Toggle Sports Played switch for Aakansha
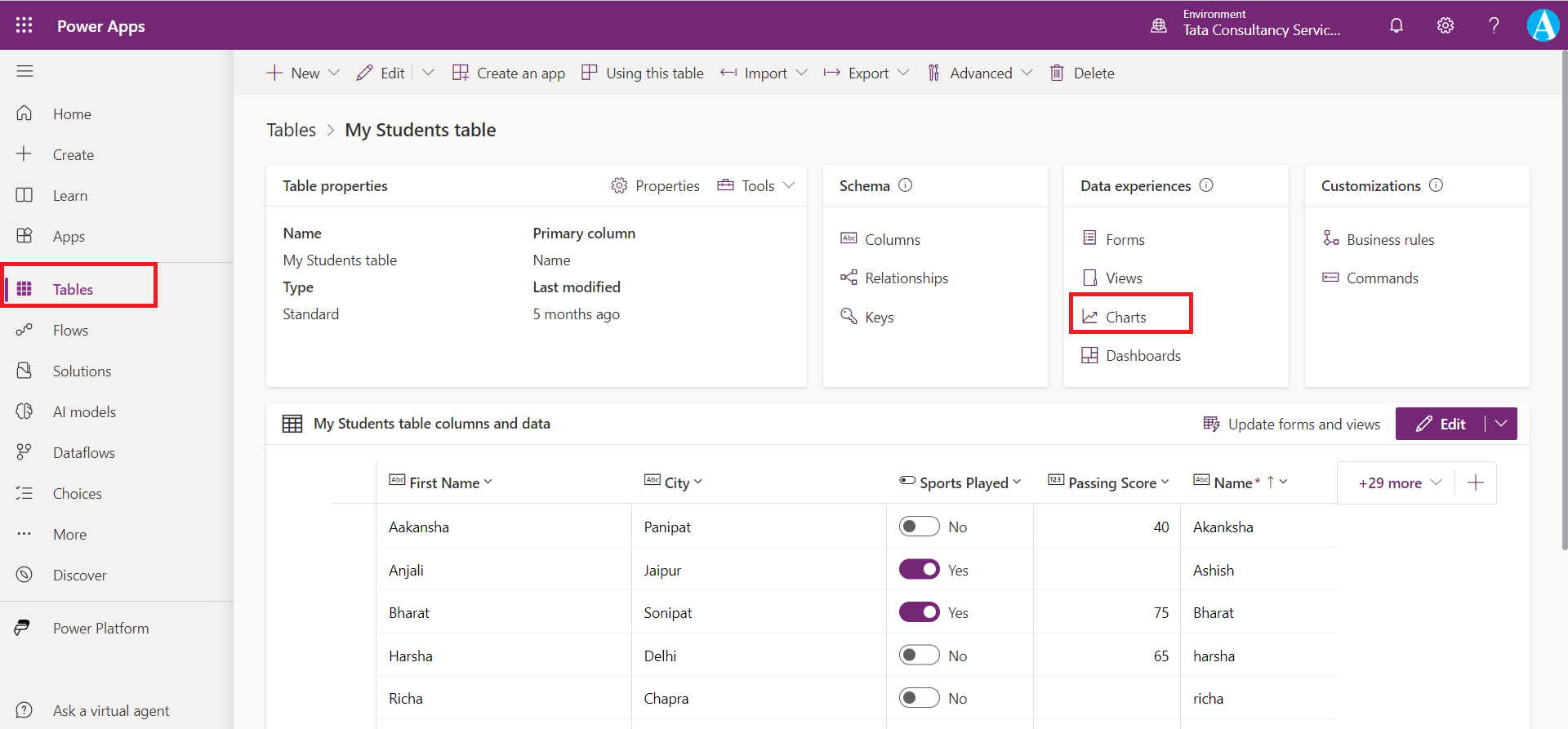The width and height of the screenshot is (1568, 729). (919, 527)
